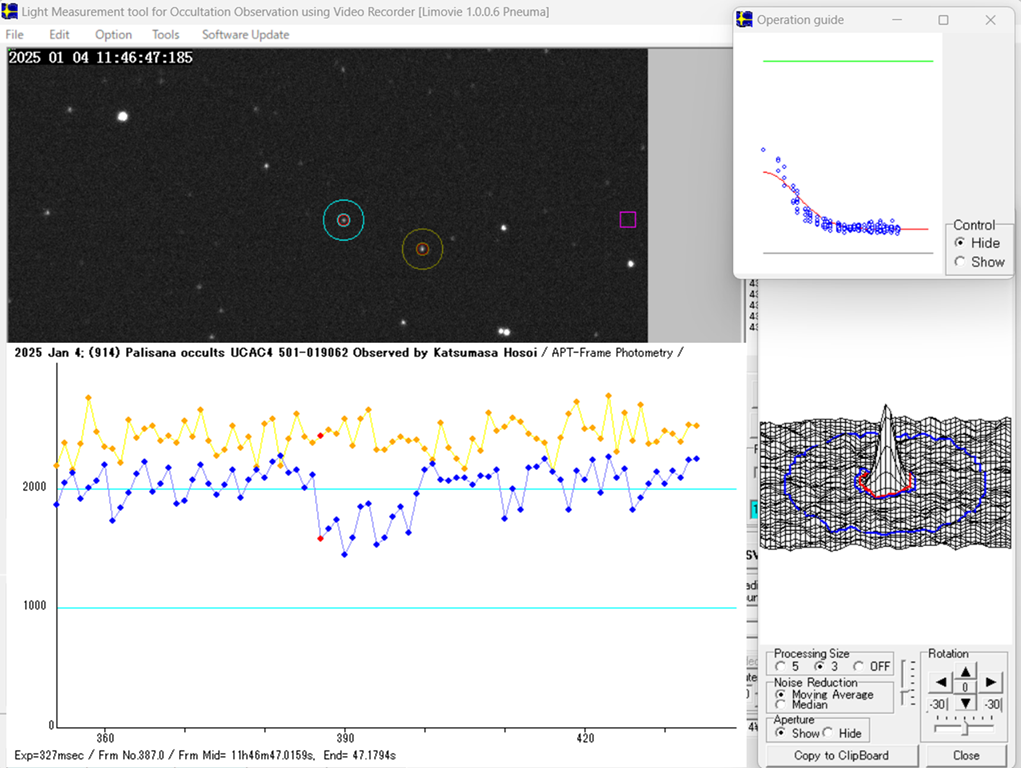This screenshot has height=768, width=1021.
Task: Click the horizontal Rotation slider track
Action: tap(964, 727)
